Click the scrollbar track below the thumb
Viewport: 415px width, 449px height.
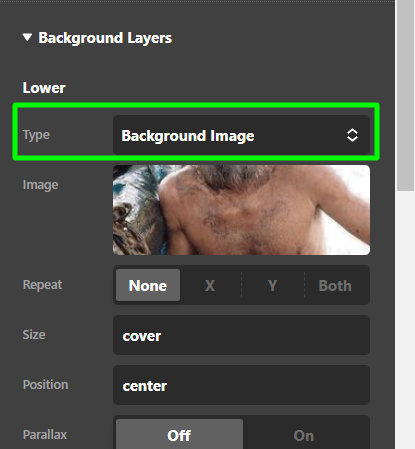click(x=405, y=320)
